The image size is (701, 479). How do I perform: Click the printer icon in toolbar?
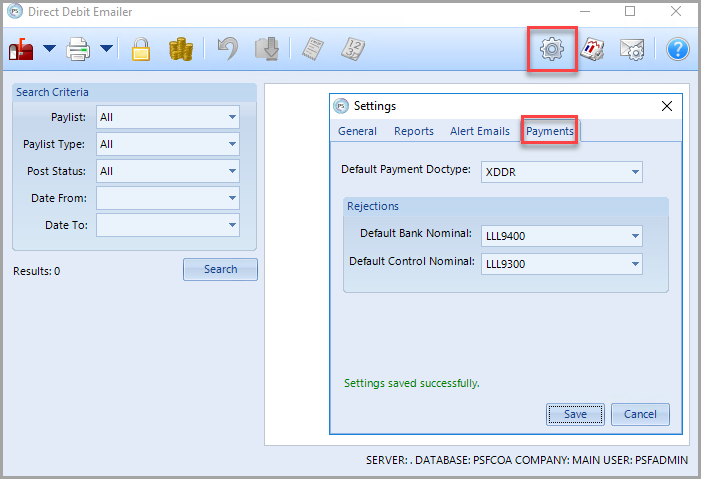(x=78, y=49)
